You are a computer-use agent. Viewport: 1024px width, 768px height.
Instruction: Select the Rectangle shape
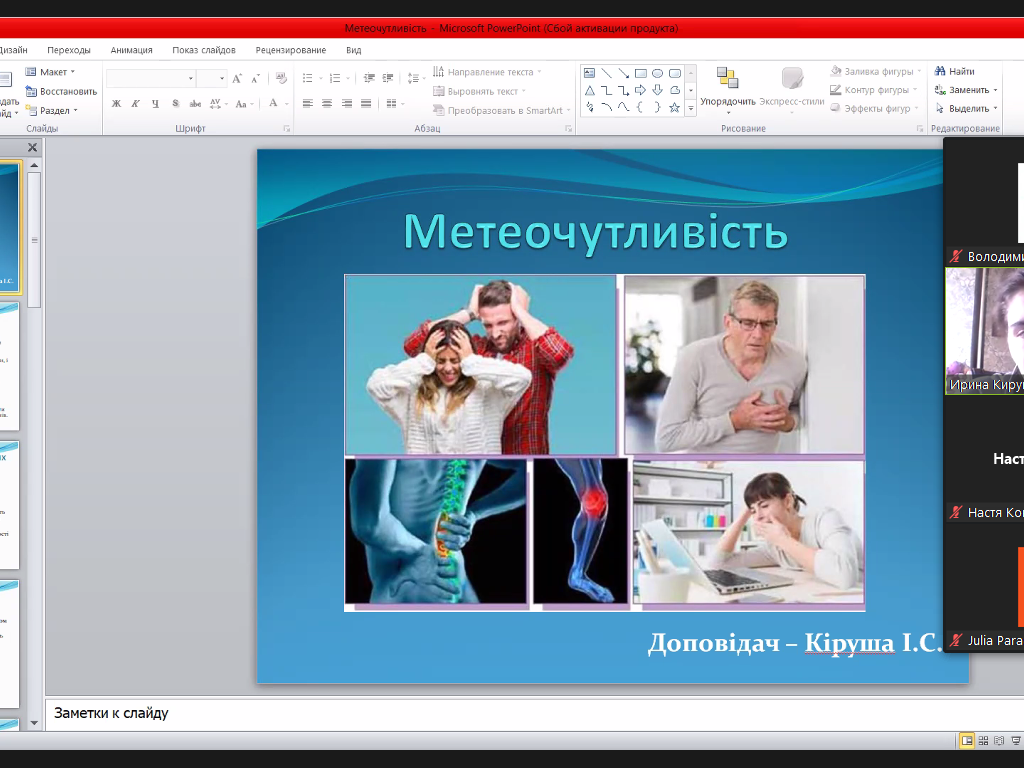click(x=641, y=73)
